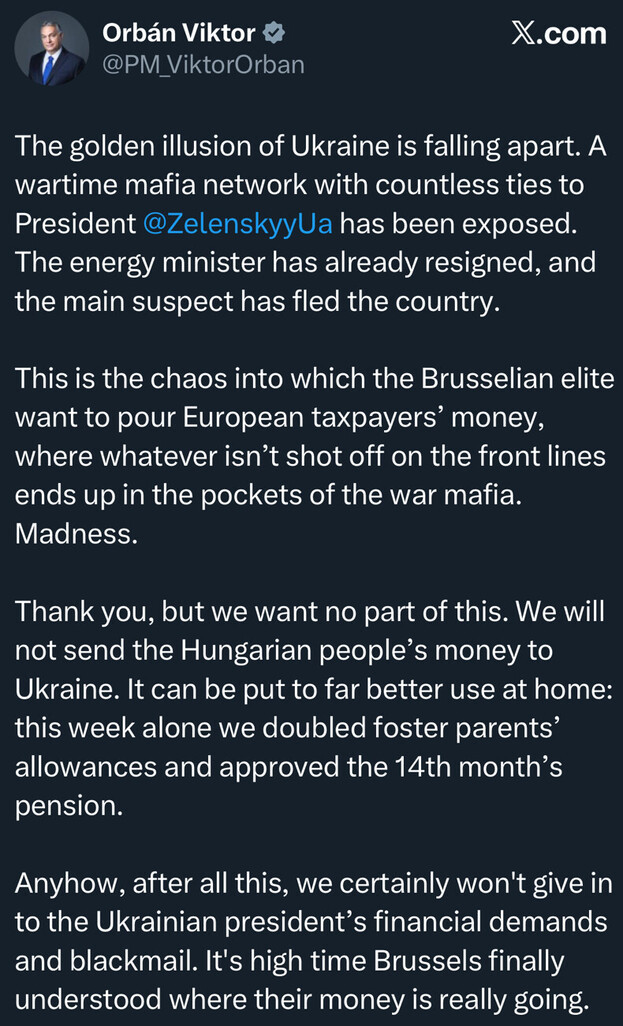Click the paragraph starting "This is the chaos"
The image size is (623, 1026).
tap(310, 455)
